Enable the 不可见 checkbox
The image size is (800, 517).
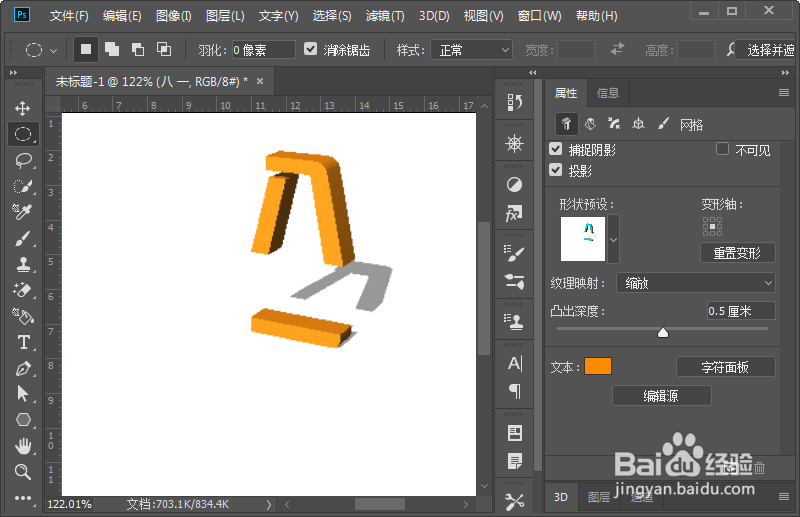[722, 149]
